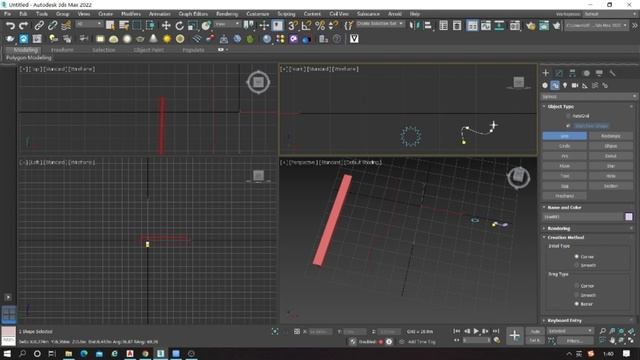
Task: Toggle the Window/Crossing selection icon
Action: [x=150, y=26]
